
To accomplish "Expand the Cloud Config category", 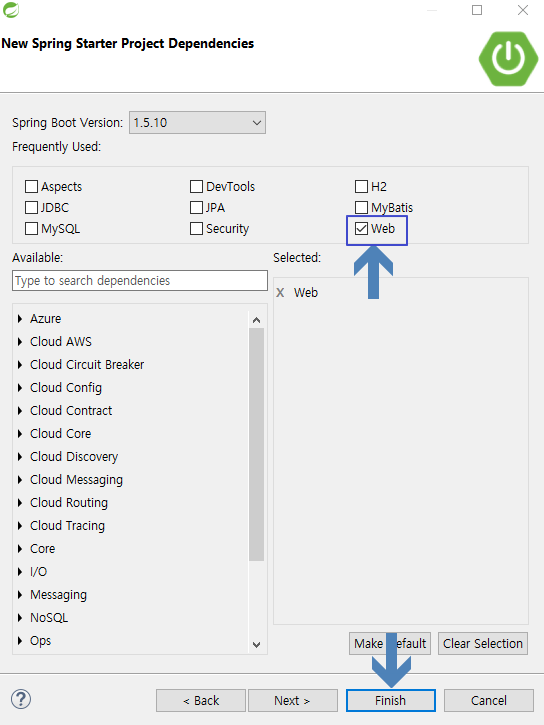I will (20, 387).
